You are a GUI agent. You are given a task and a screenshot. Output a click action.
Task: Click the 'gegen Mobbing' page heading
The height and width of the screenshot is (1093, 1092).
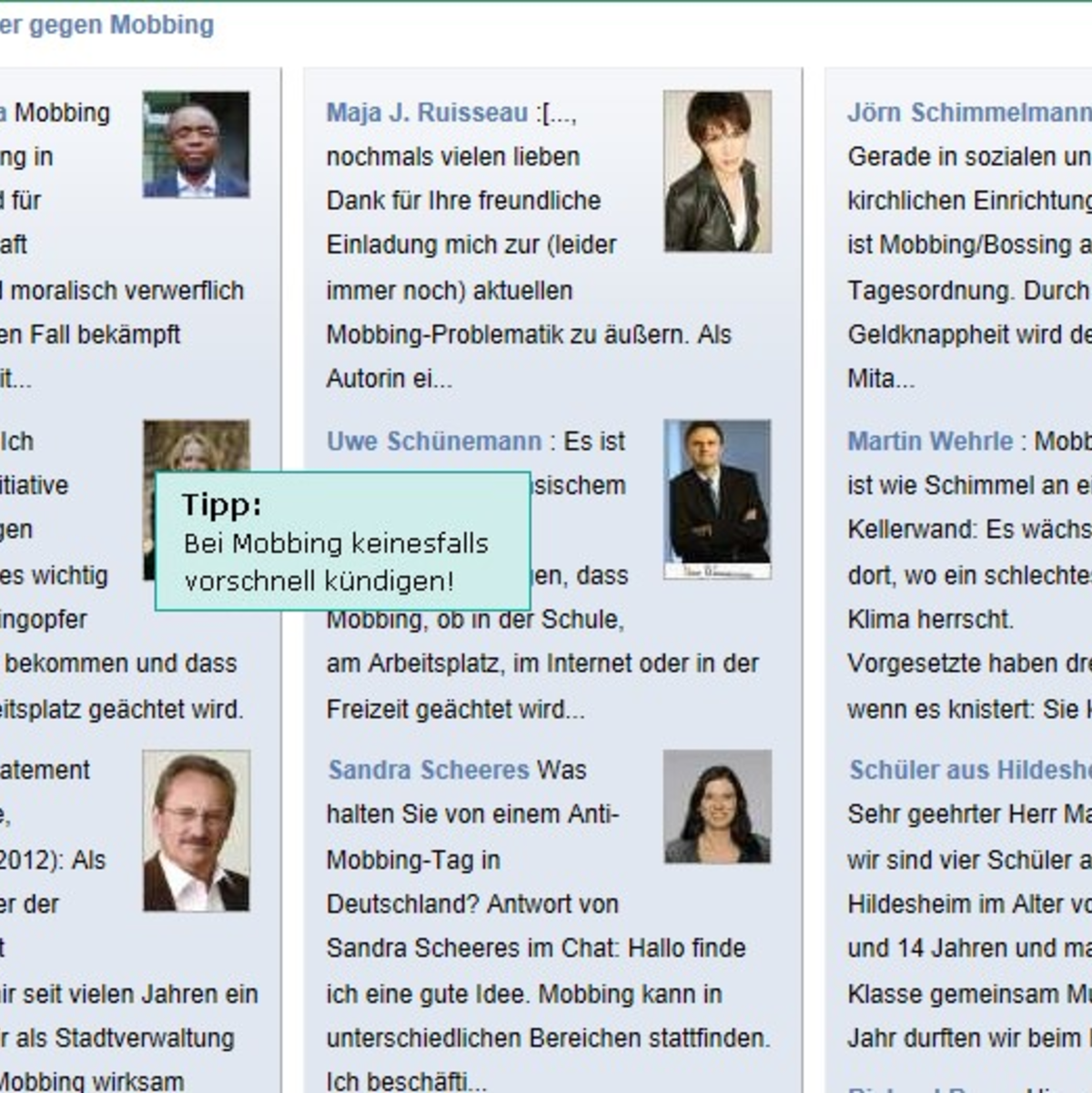[107, 25]
